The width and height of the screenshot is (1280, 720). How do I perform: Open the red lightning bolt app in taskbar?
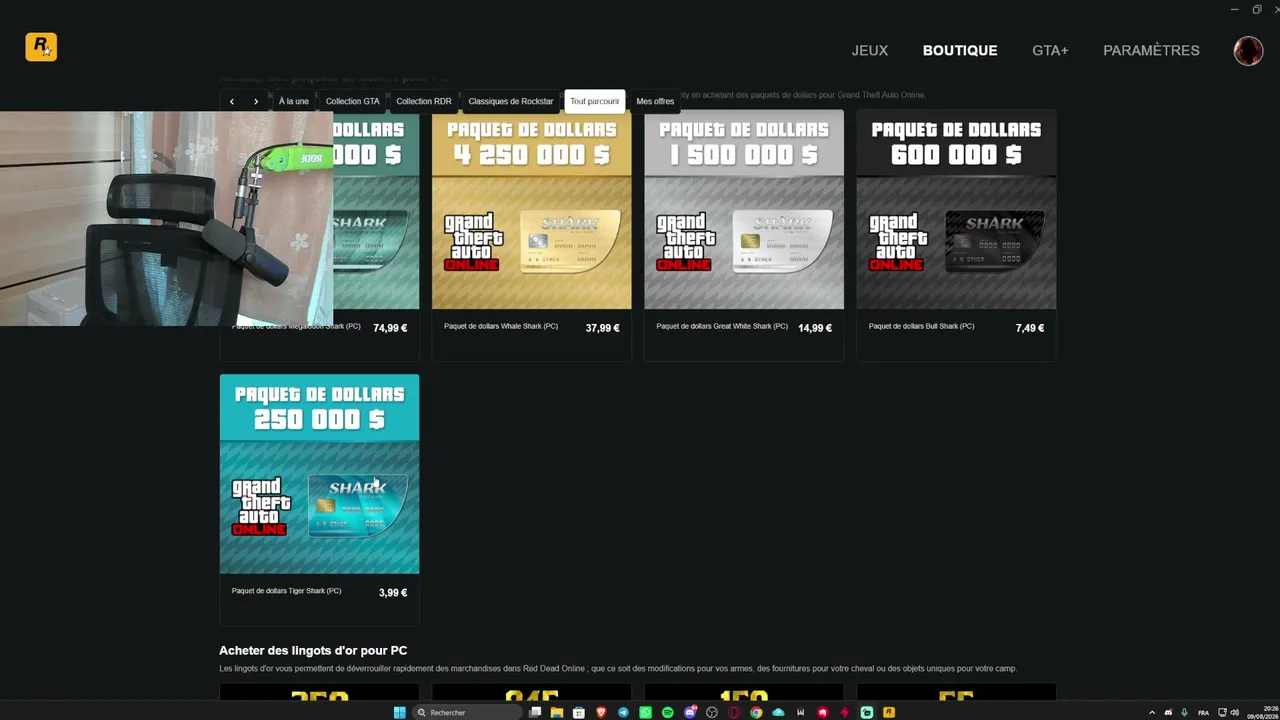pyautogui.click(x=845, y=712)
